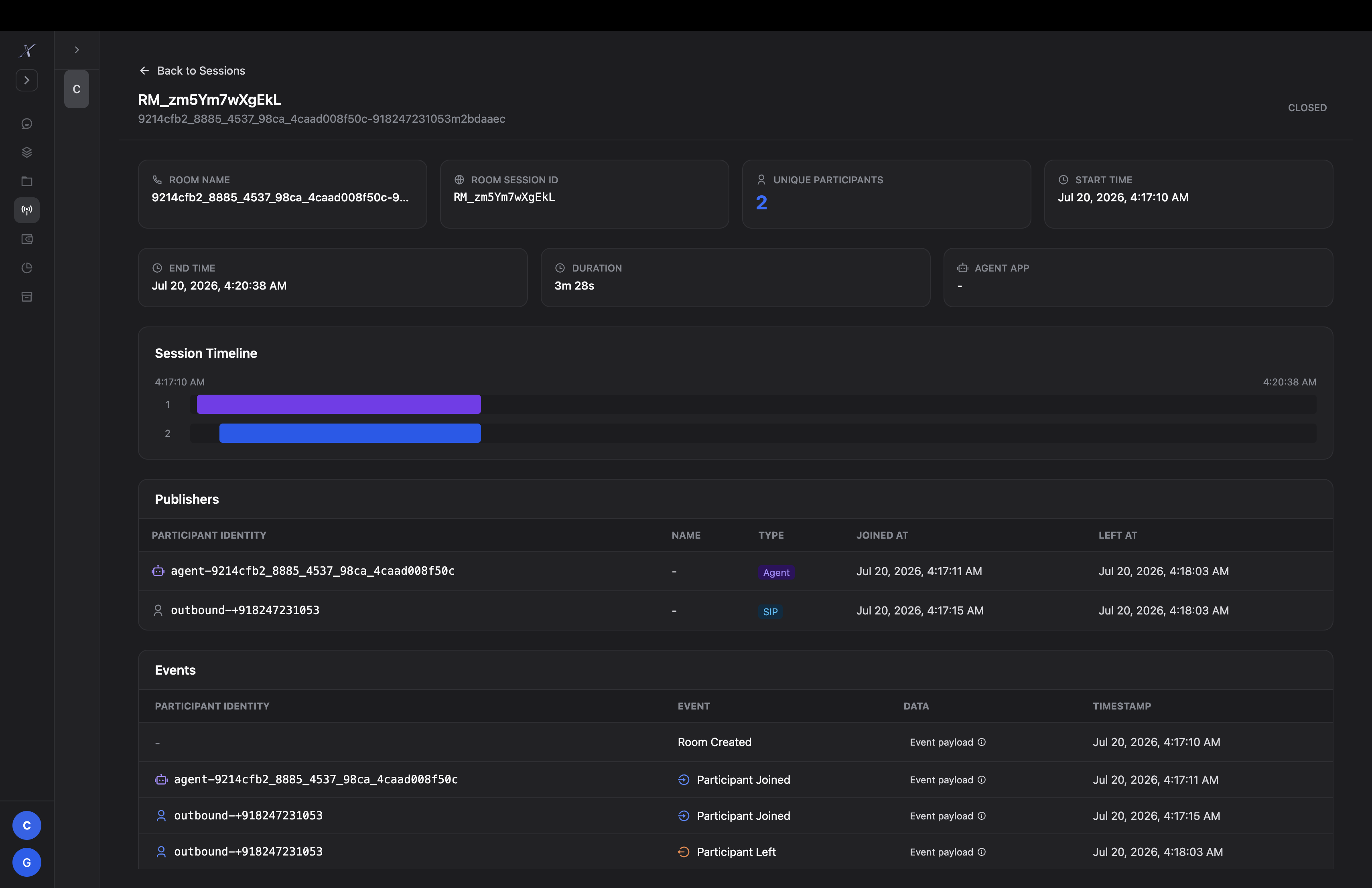Click the robot icon in Publishers agent row

tap(157, 571)
